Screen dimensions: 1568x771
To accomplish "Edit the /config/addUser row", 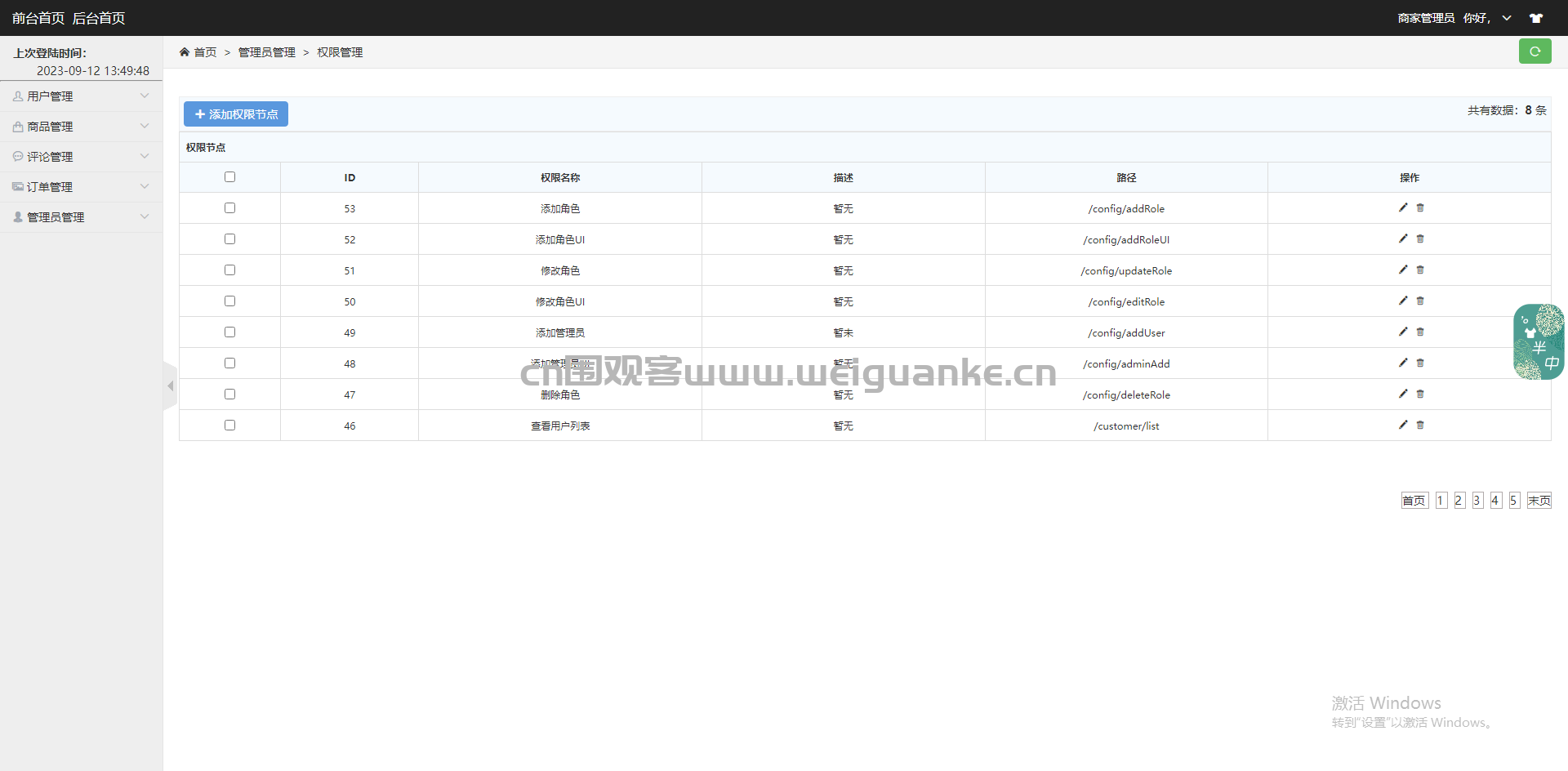I will 1403,332.
